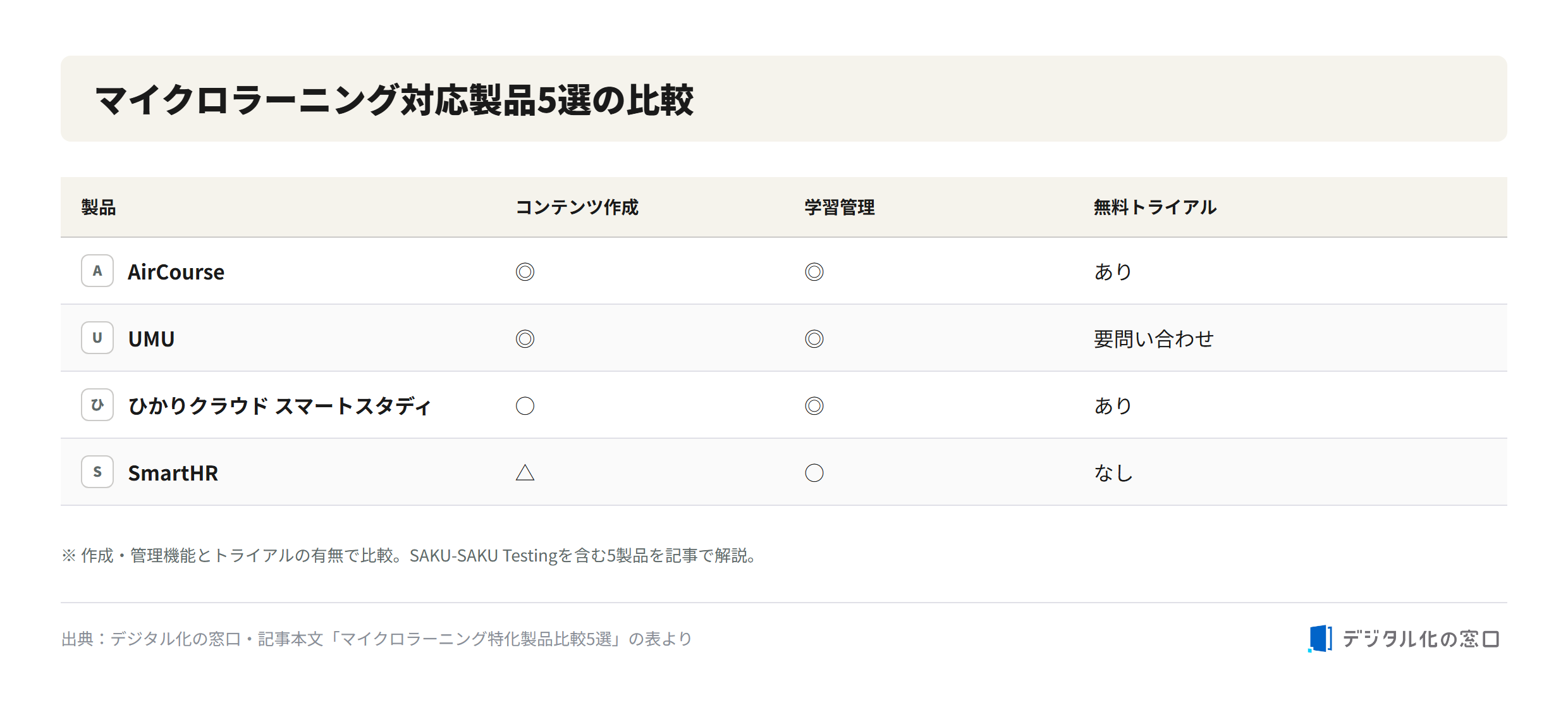The height and width of the screenshot is (712, 1568).
Task: Click the AirCourse "A" badge icon
Action: coord(97,271)
